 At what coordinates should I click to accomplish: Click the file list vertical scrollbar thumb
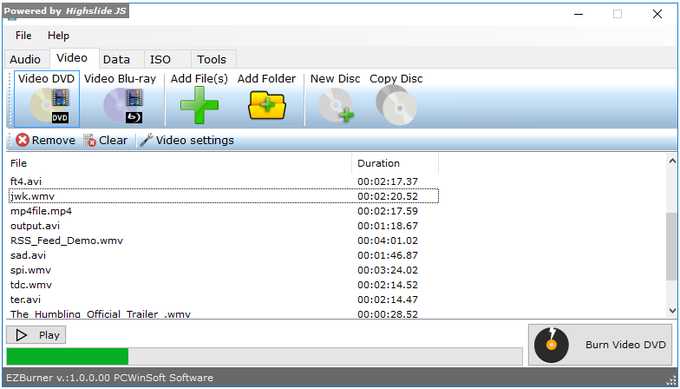672,246
